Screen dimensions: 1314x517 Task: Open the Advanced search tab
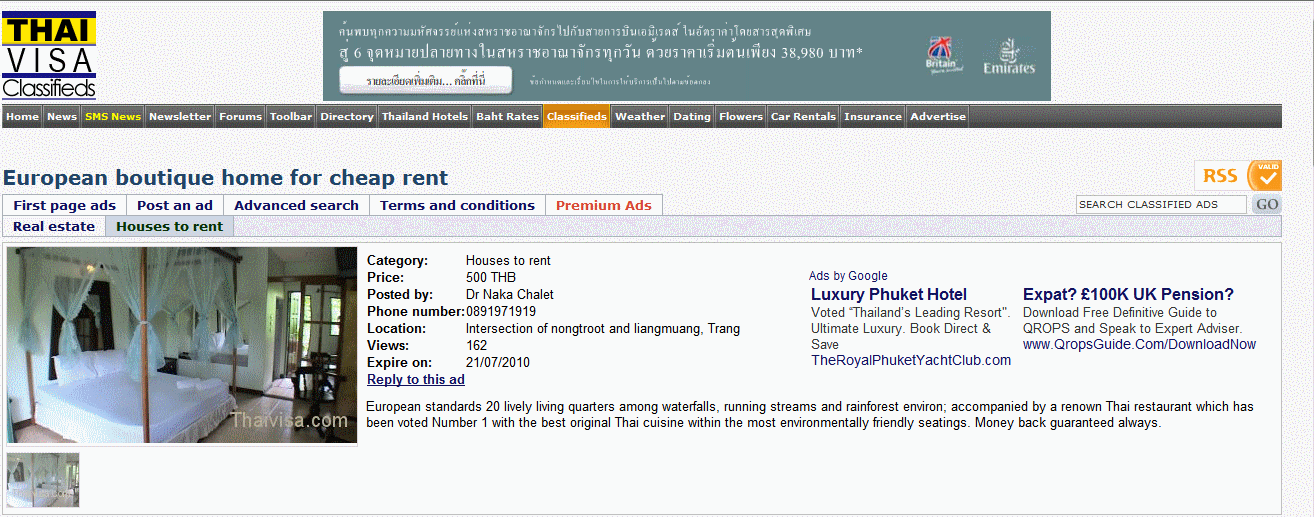click(296, 205)
